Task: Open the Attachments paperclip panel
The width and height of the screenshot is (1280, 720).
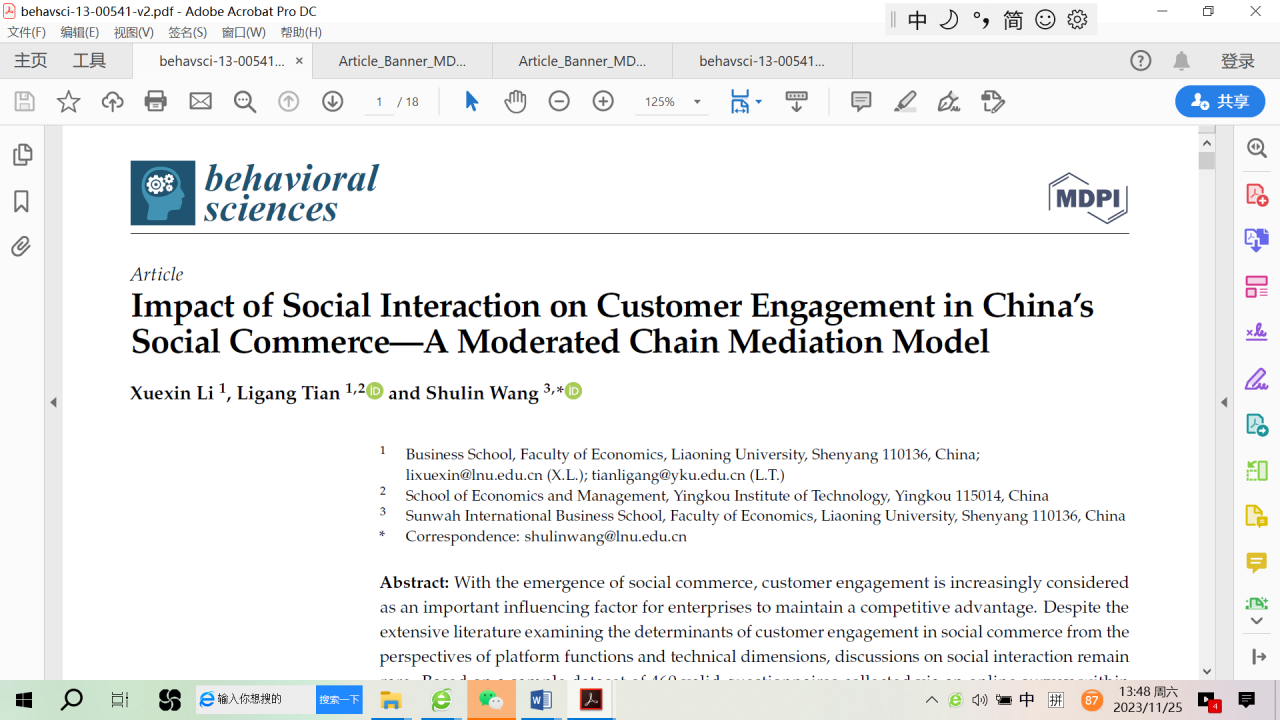Action: click(21, 246)
